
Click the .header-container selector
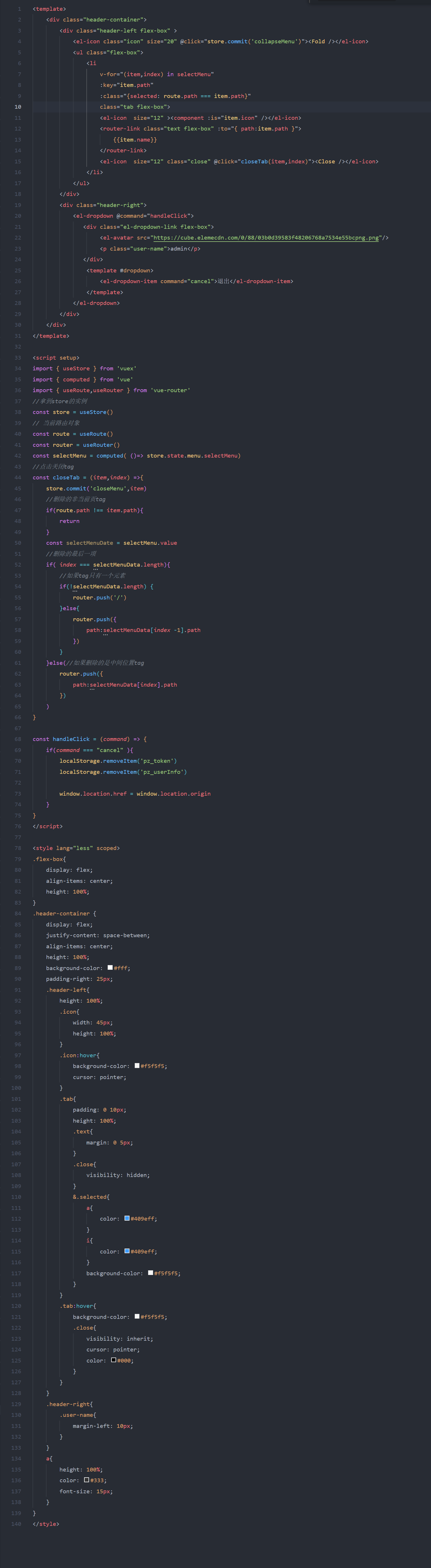pos(62,913)
